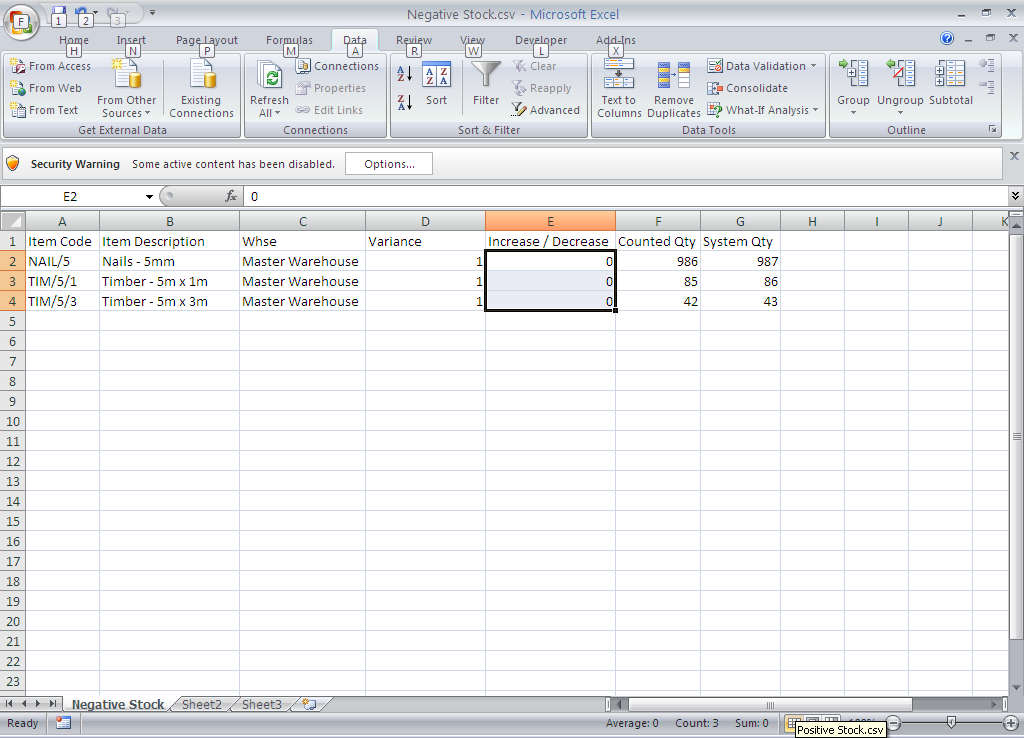Expand the formula bar
1024x738 pixels.
(x=1015, y=197)
